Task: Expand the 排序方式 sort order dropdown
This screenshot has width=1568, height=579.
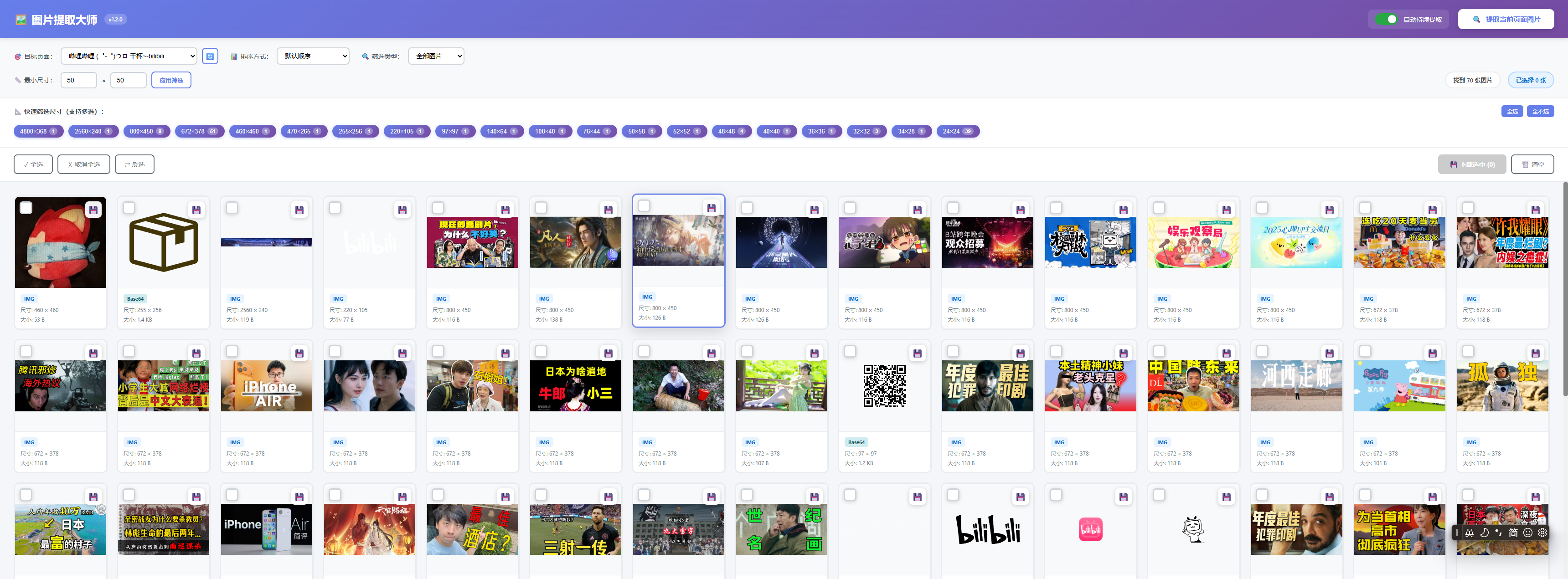Action: (x=313, y=56)
